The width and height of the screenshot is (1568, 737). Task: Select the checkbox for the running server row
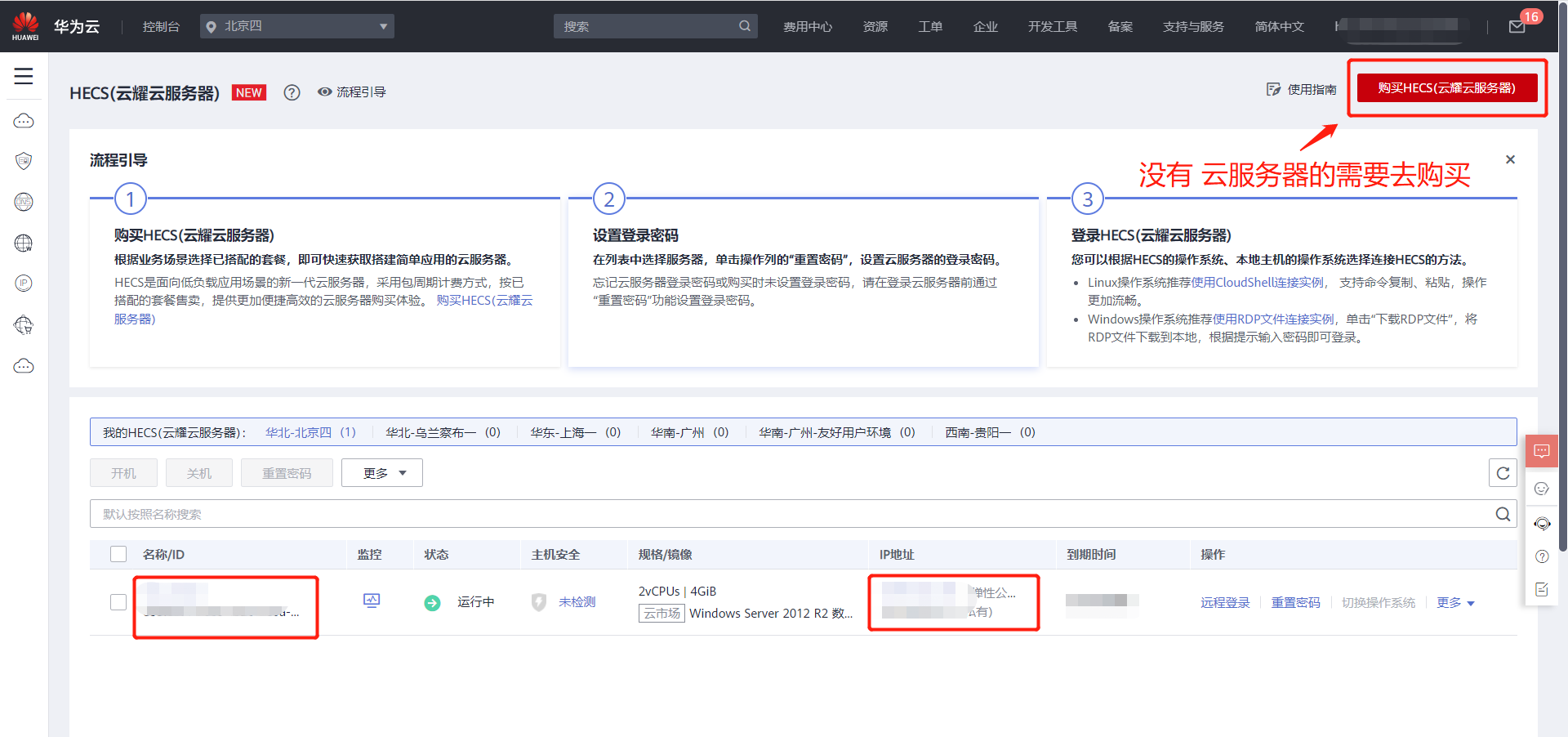coord(118,602)
